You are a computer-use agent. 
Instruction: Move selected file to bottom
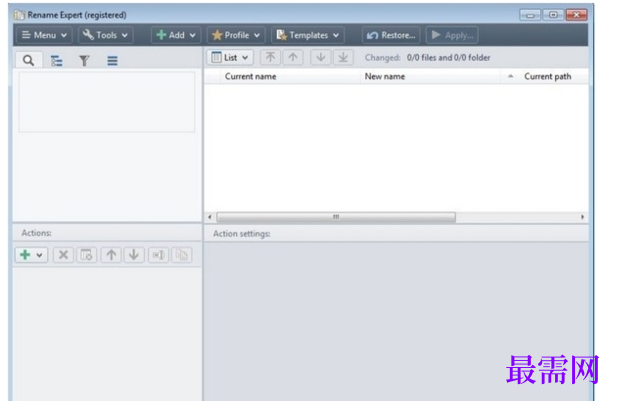[343, 58]
